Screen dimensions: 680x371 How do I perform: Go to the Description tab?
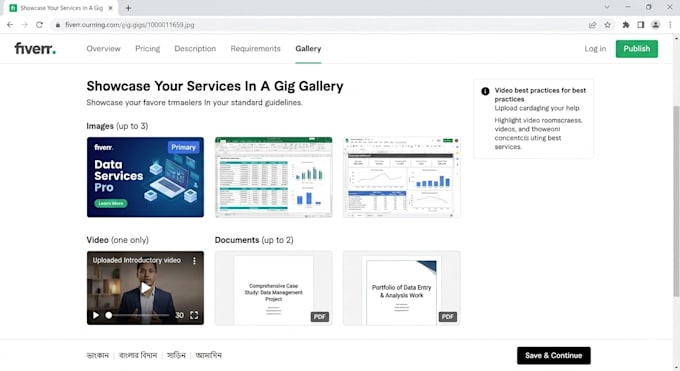point(195,49)
